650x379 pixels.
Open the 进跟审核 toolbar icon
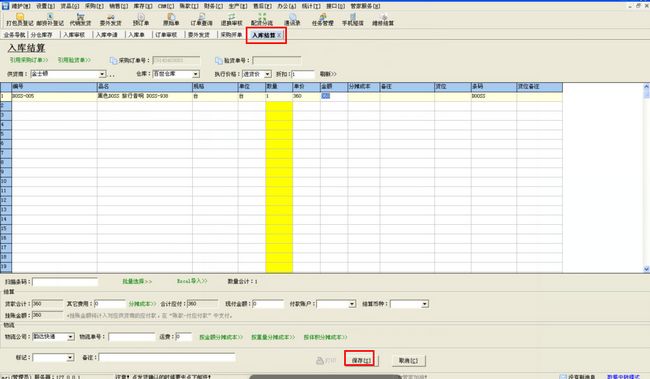point(232,19)
